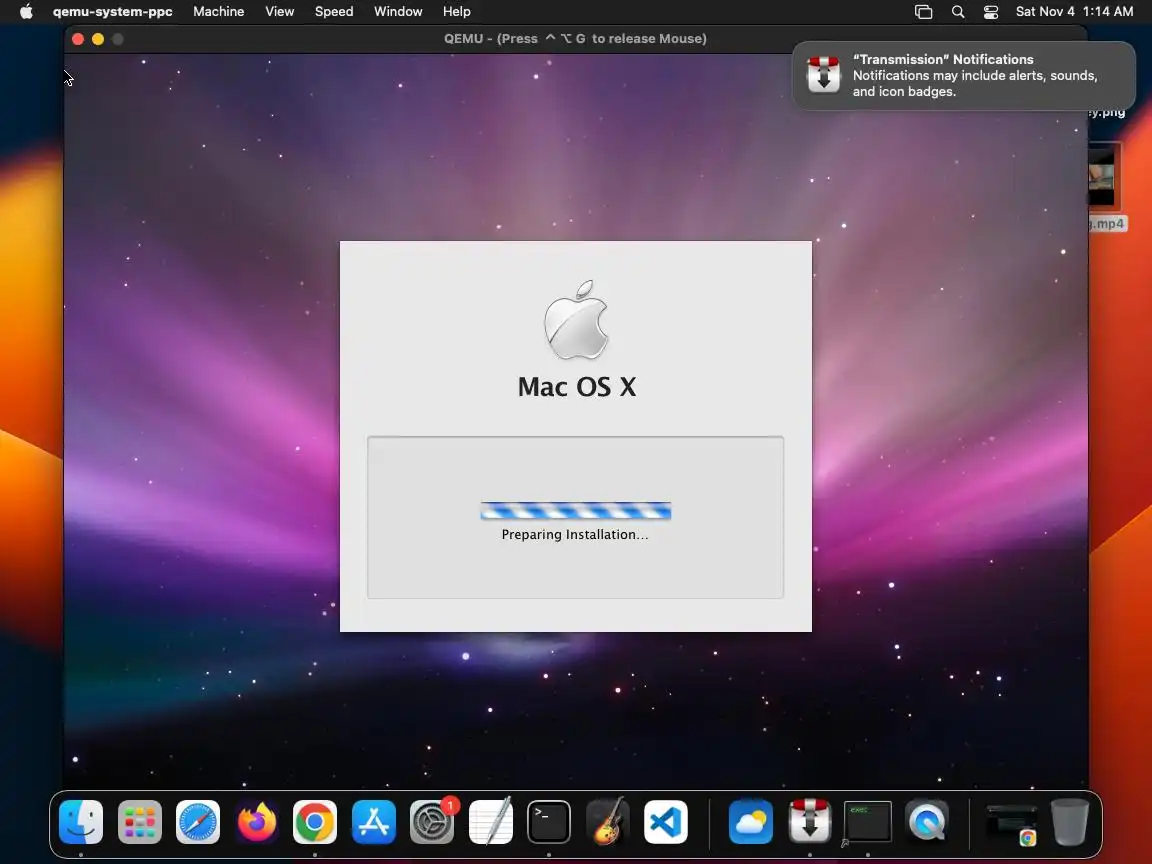Open the Window menu
The height and width of the screenshot is (864, 1152).
pos(398,12)
